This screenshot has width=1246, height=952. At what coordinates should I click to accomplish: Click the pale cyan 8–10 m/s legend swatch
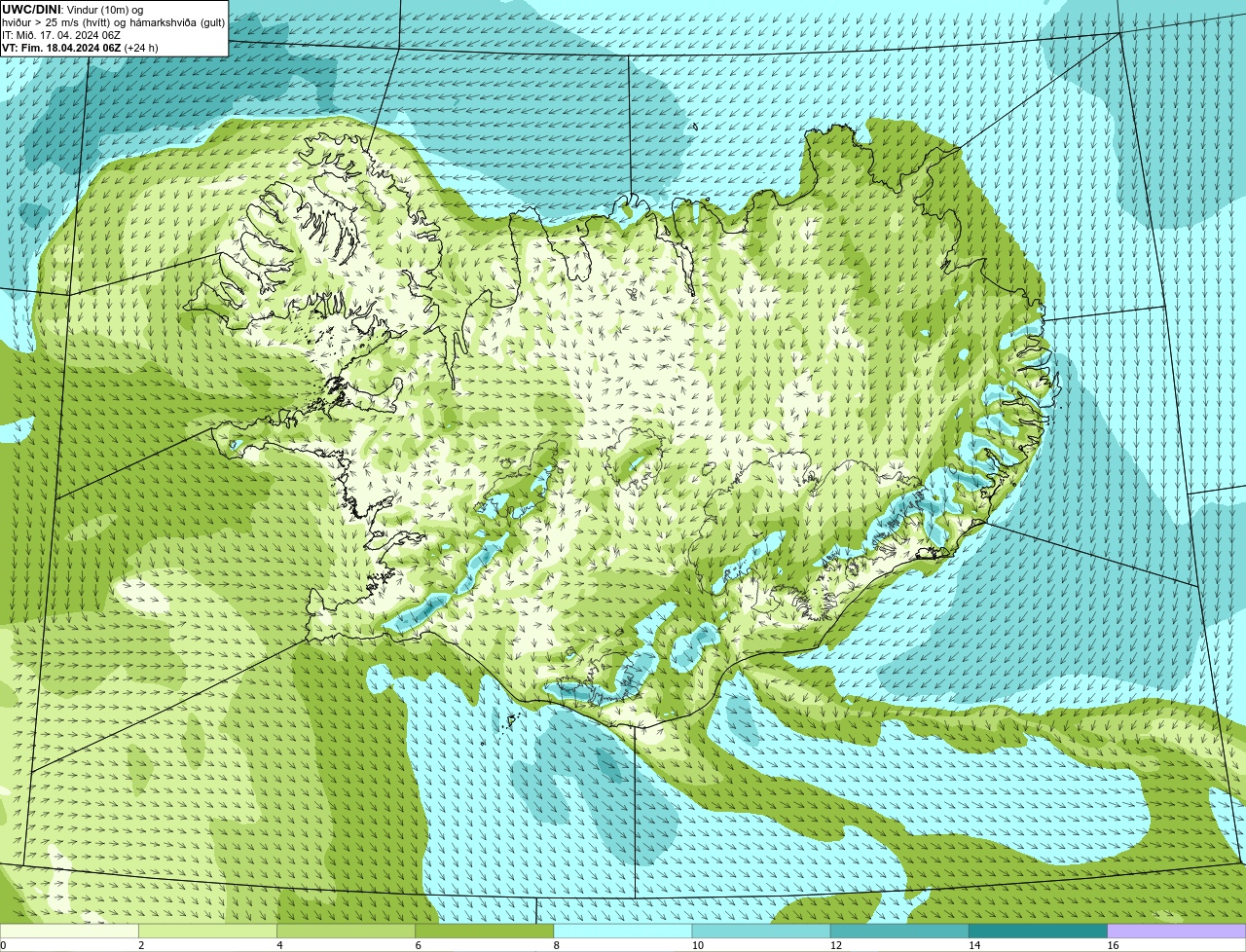(623, 931)
